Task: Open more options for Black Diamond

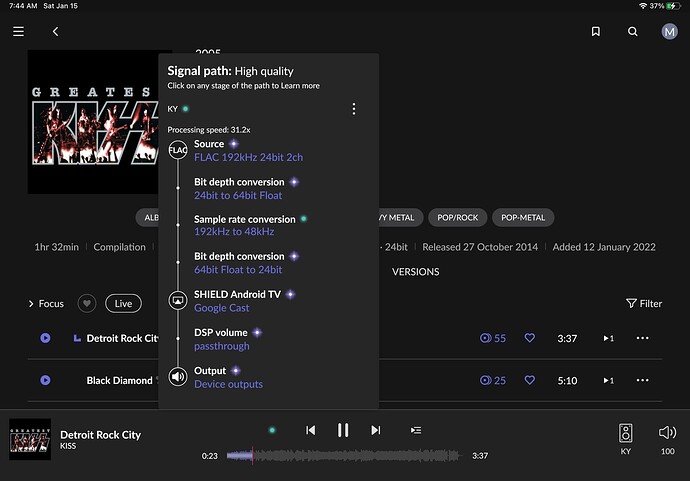Action: coord(642,380)
